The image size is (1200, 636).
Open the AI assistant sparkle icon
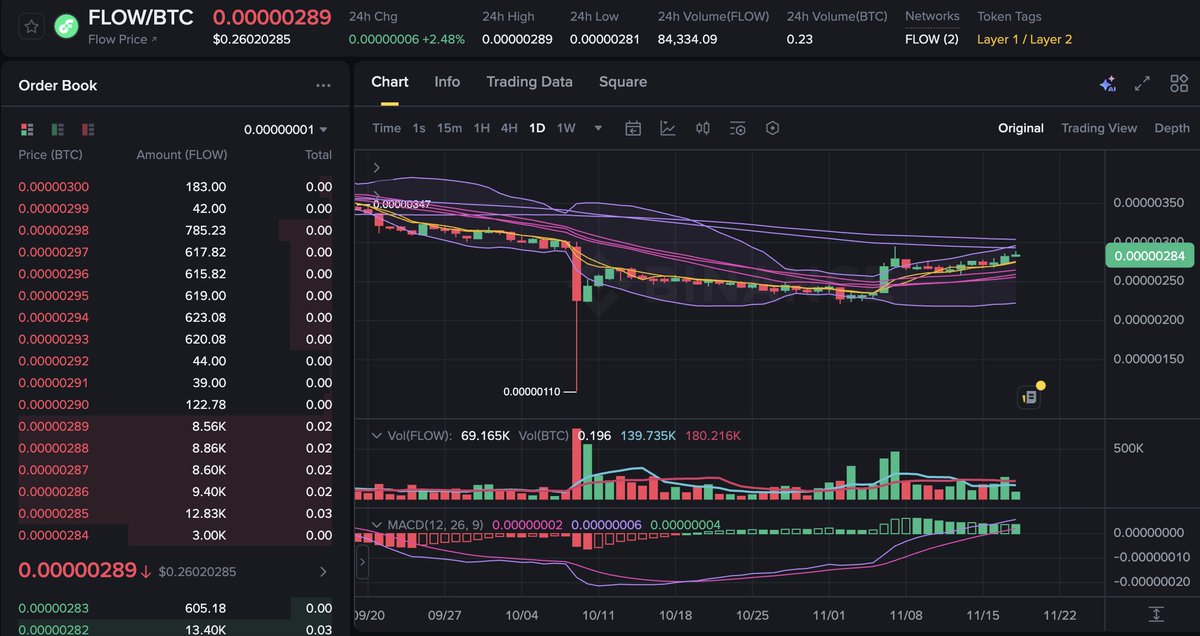click(1107, 84)
